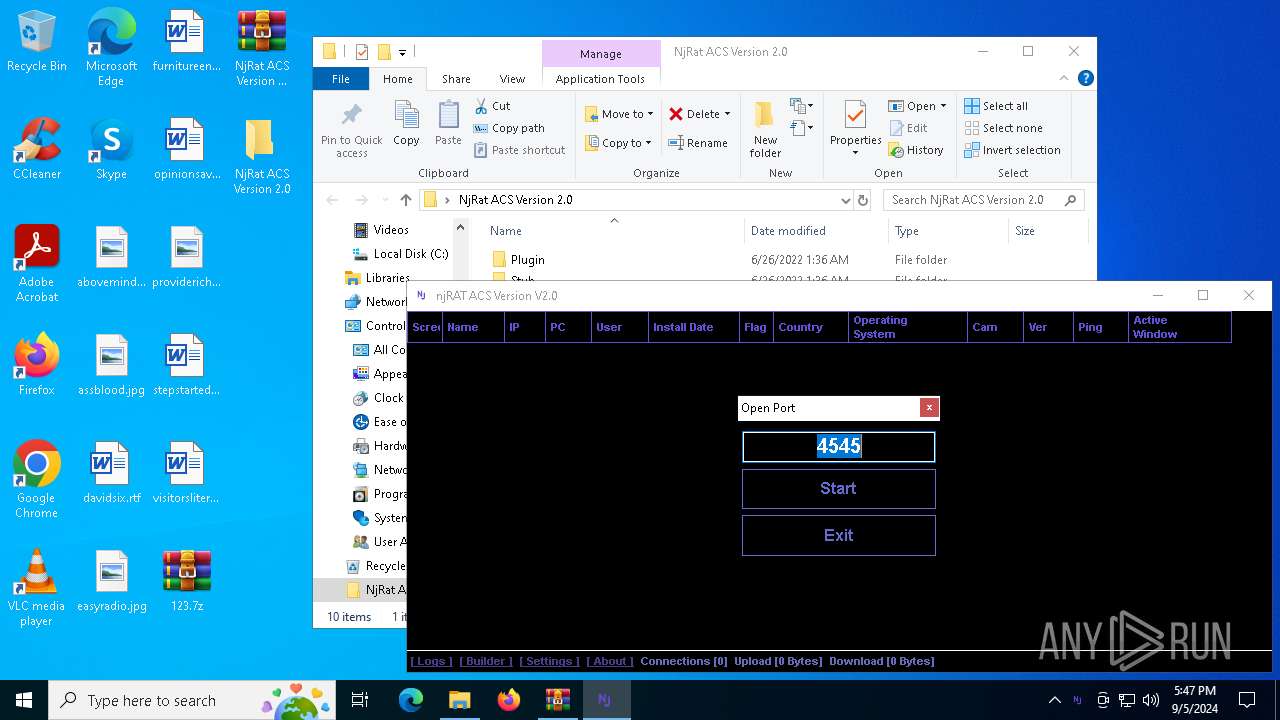Screen dimensions: 1280x720
Task: Click Invert selection in ribbon
Action: point(1012,150)
